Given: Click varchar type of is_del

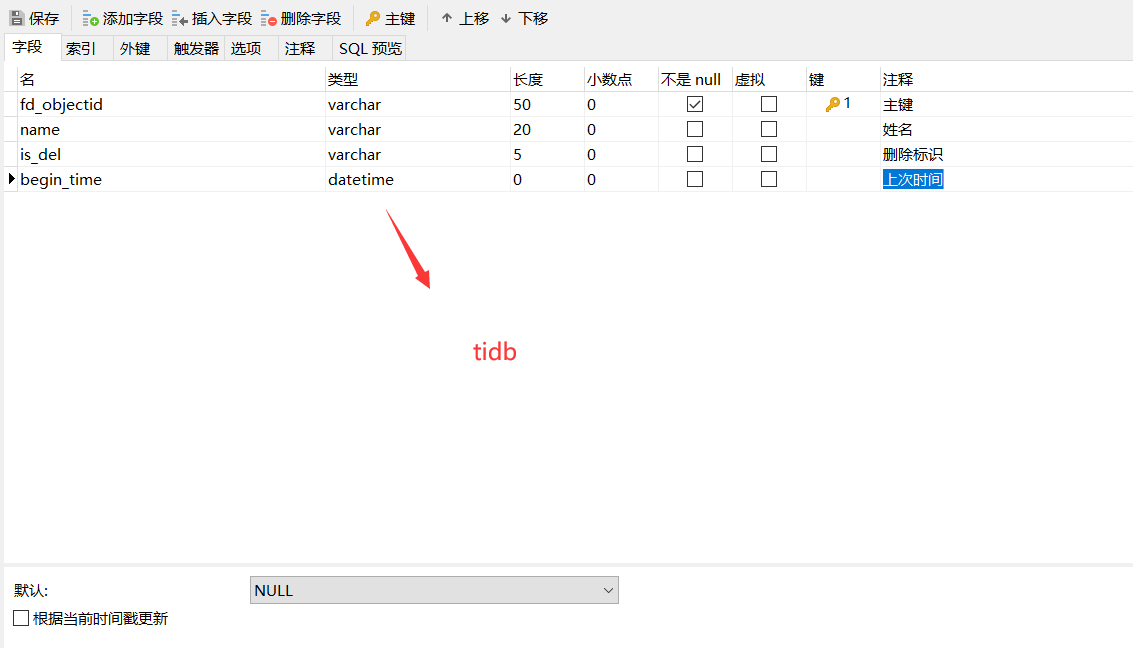Looking at the screenshot, I should click(x=354, y=155).
